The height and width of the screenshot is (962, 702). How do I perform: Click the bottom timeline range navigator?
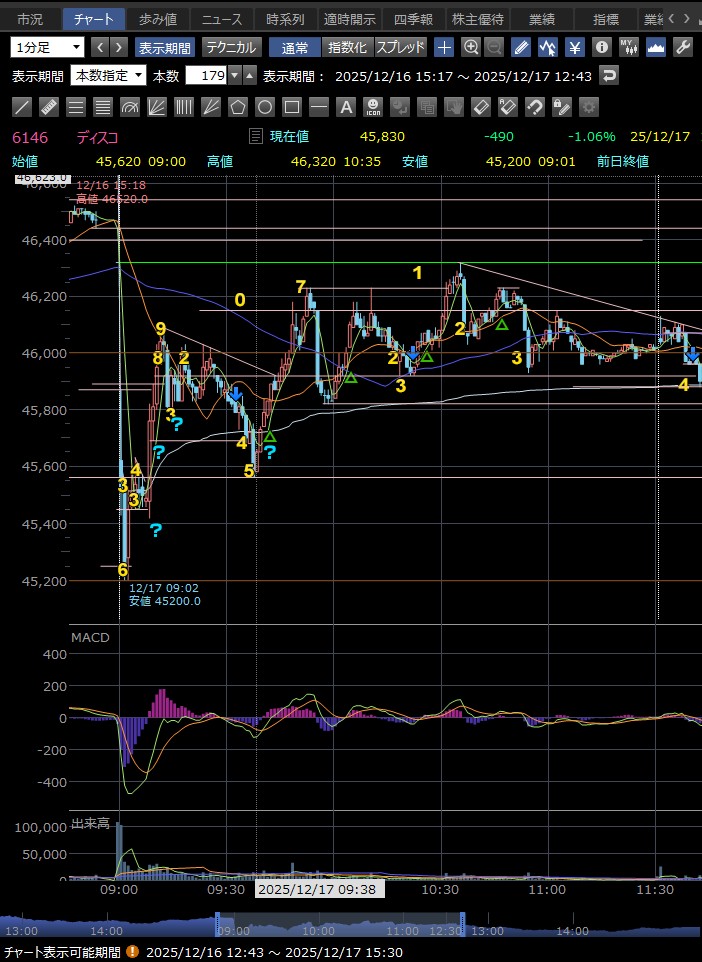pos(350,928)
